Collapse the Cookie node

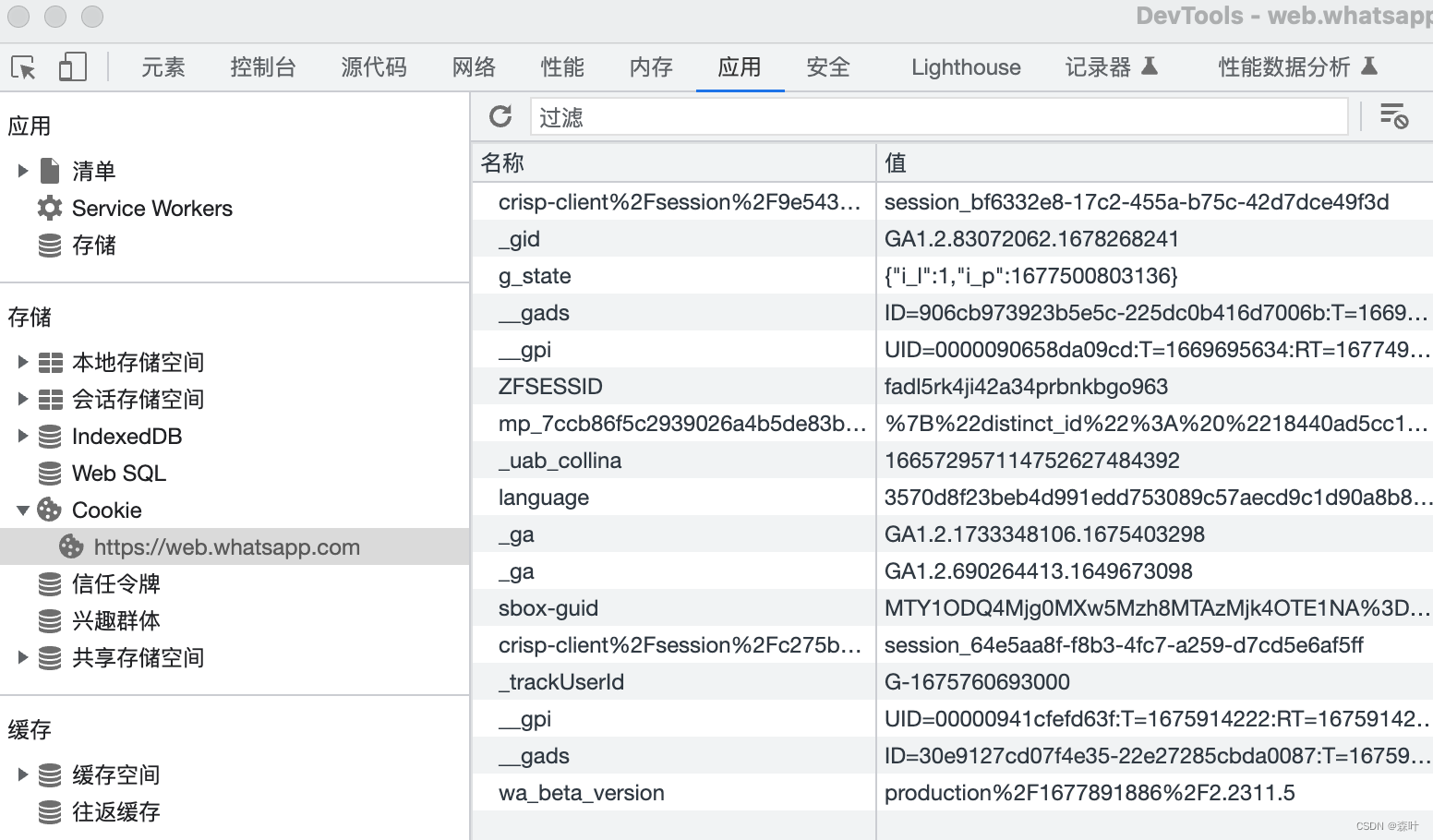click(23, 510)
